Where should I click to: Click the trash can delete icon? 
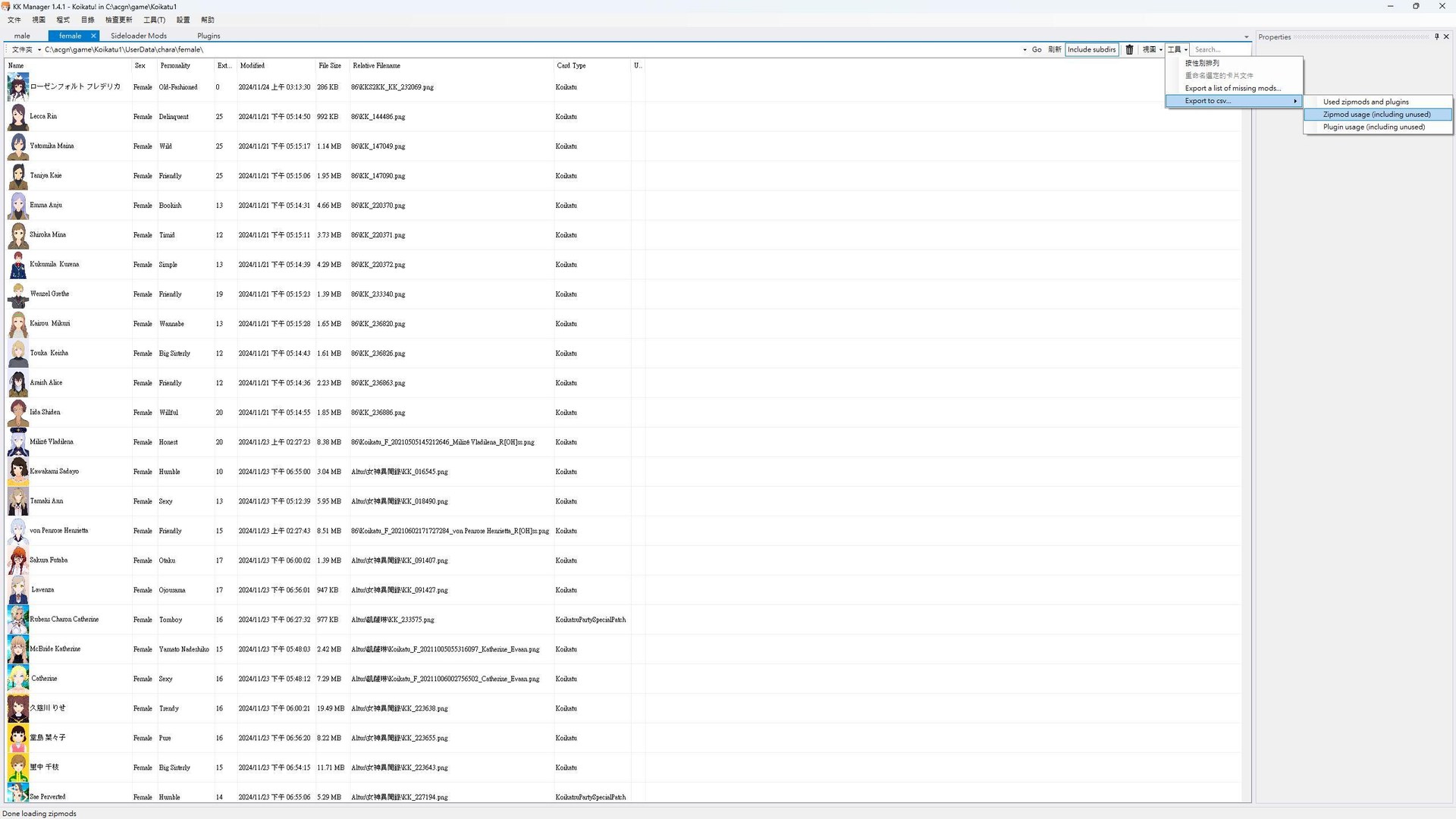pyautogui.click(x=1129, y=50)
